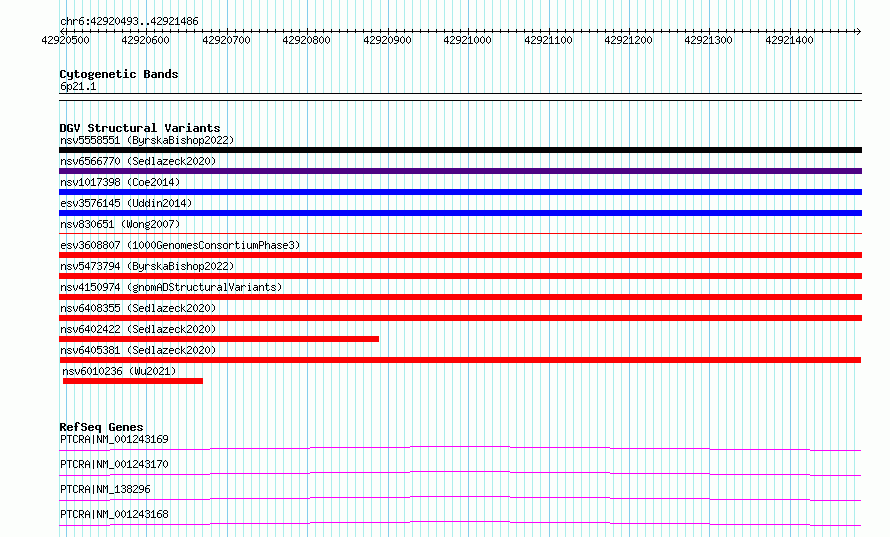890x537 pixels.
Task: Click the blue esv3576145 variant bar
Action: coord(460,213)
